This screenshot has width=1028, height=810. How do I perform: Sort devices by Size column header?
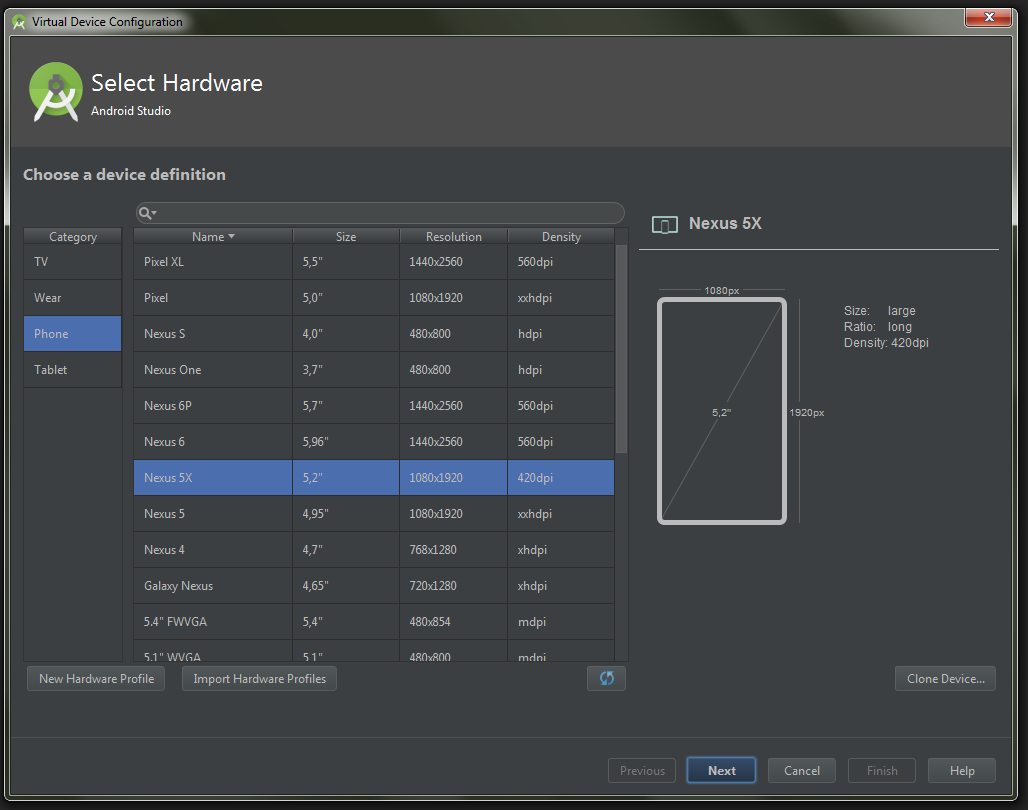point(346,237)
